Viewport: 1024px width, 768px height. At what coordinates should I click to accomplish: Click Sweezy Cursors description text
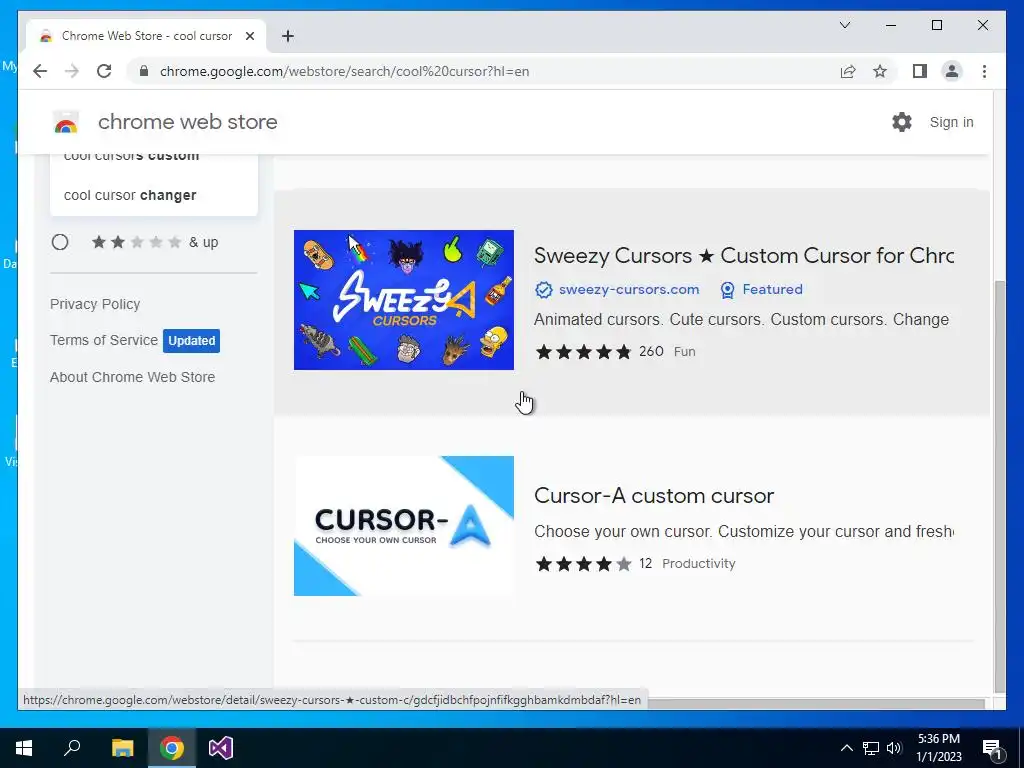click(x=741, y=320)
